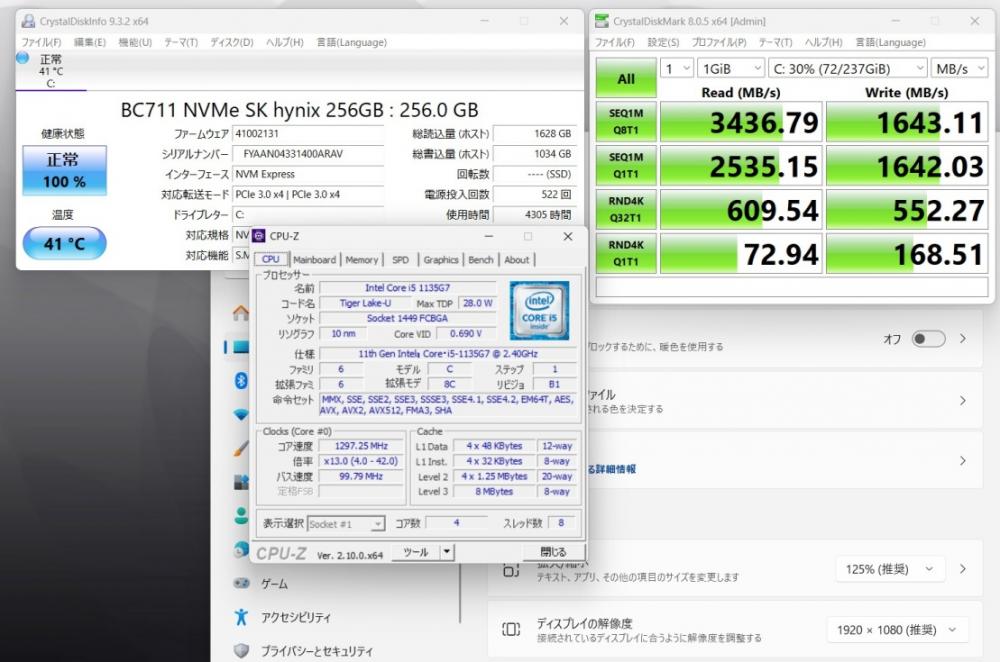
Task: Open the 1GiB test size dropdown
Action: pyautogui.click(x=731, y=68)
